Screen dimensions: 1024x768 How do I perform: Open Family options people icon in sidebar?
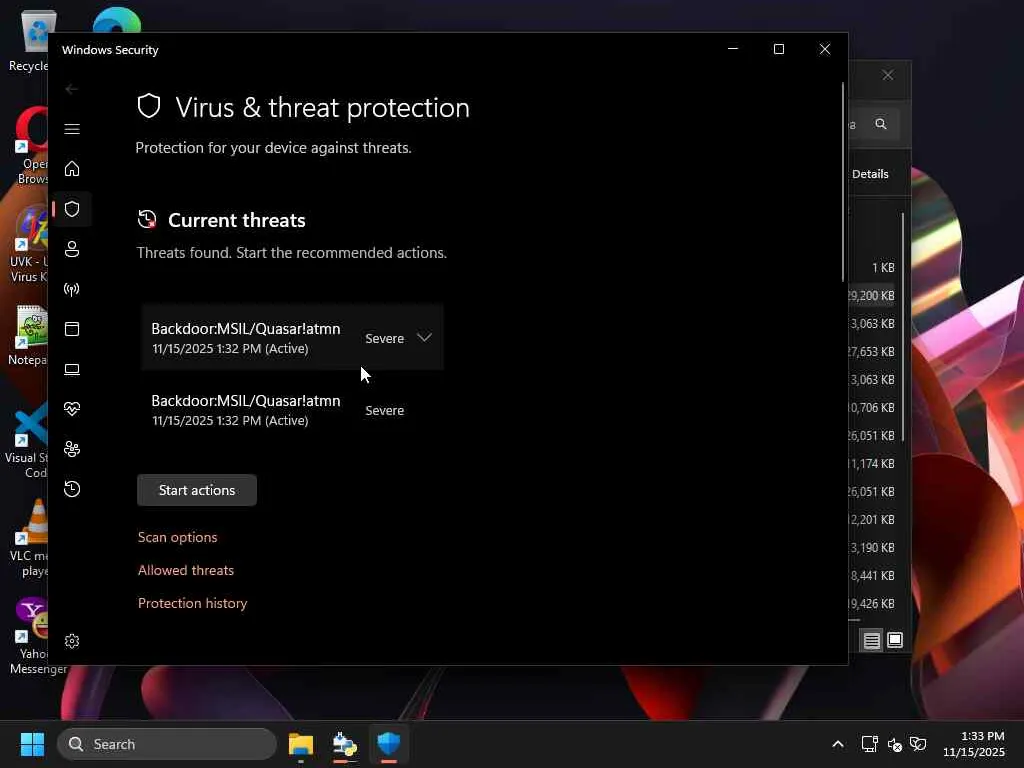[x=72, y=449]
